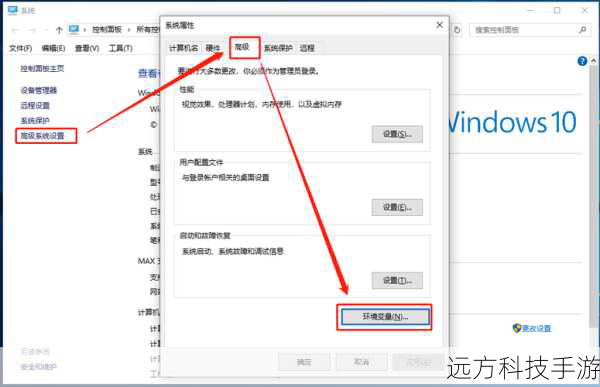This screenshot has width=600, height=387.
Task: Open 系统保护 link in left sidebar
Action: click(35, 121)
